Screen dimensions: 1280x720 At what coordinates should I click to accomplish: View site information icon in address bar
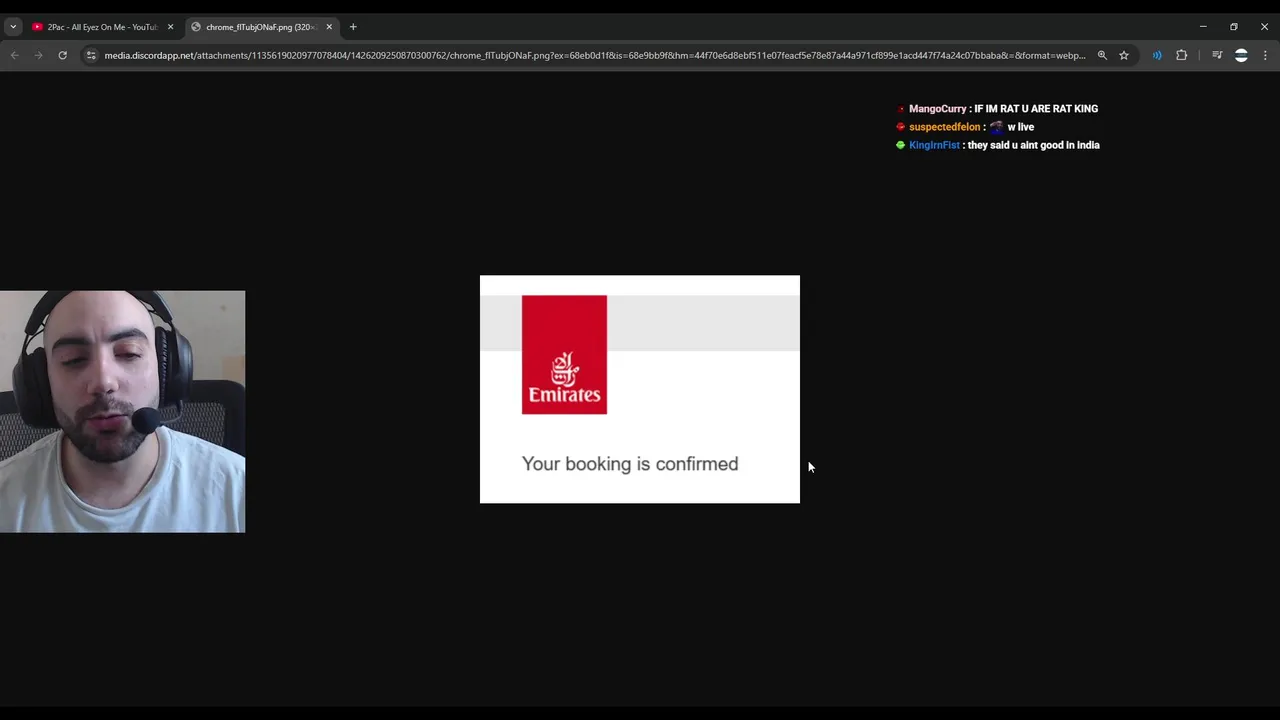pyautogui.click(x=91, y=55)
